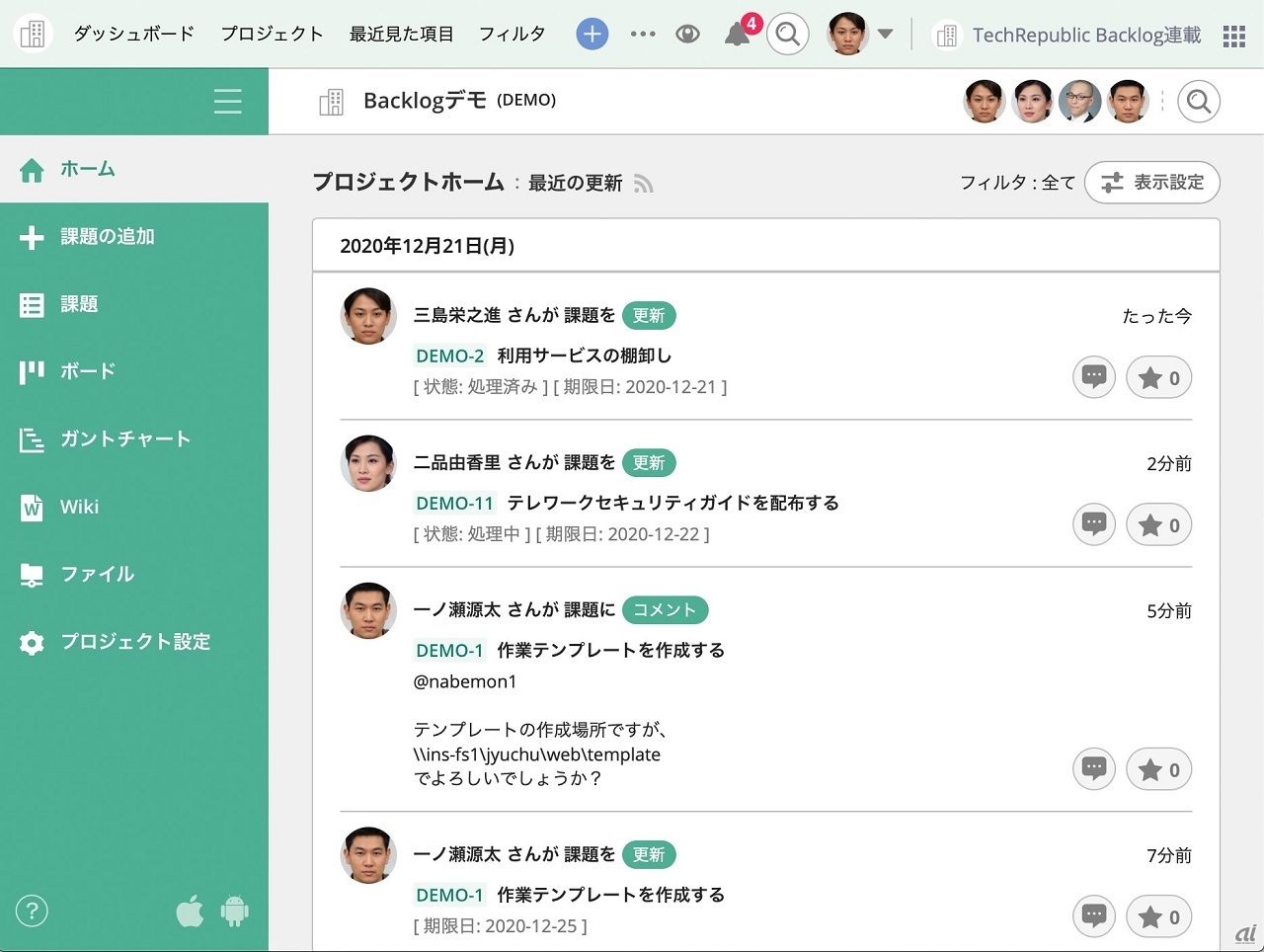Expand the profile dropdown arrow
Screen dimensions: 1264x952
coord(885,35)
